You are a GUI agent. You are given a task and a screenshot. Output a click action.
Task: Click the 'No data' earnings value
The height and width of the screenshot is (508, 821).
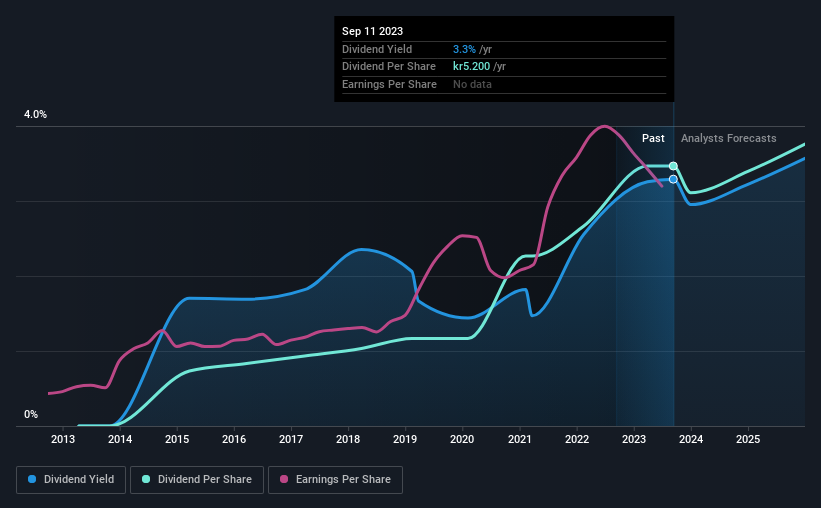[472, 84]
